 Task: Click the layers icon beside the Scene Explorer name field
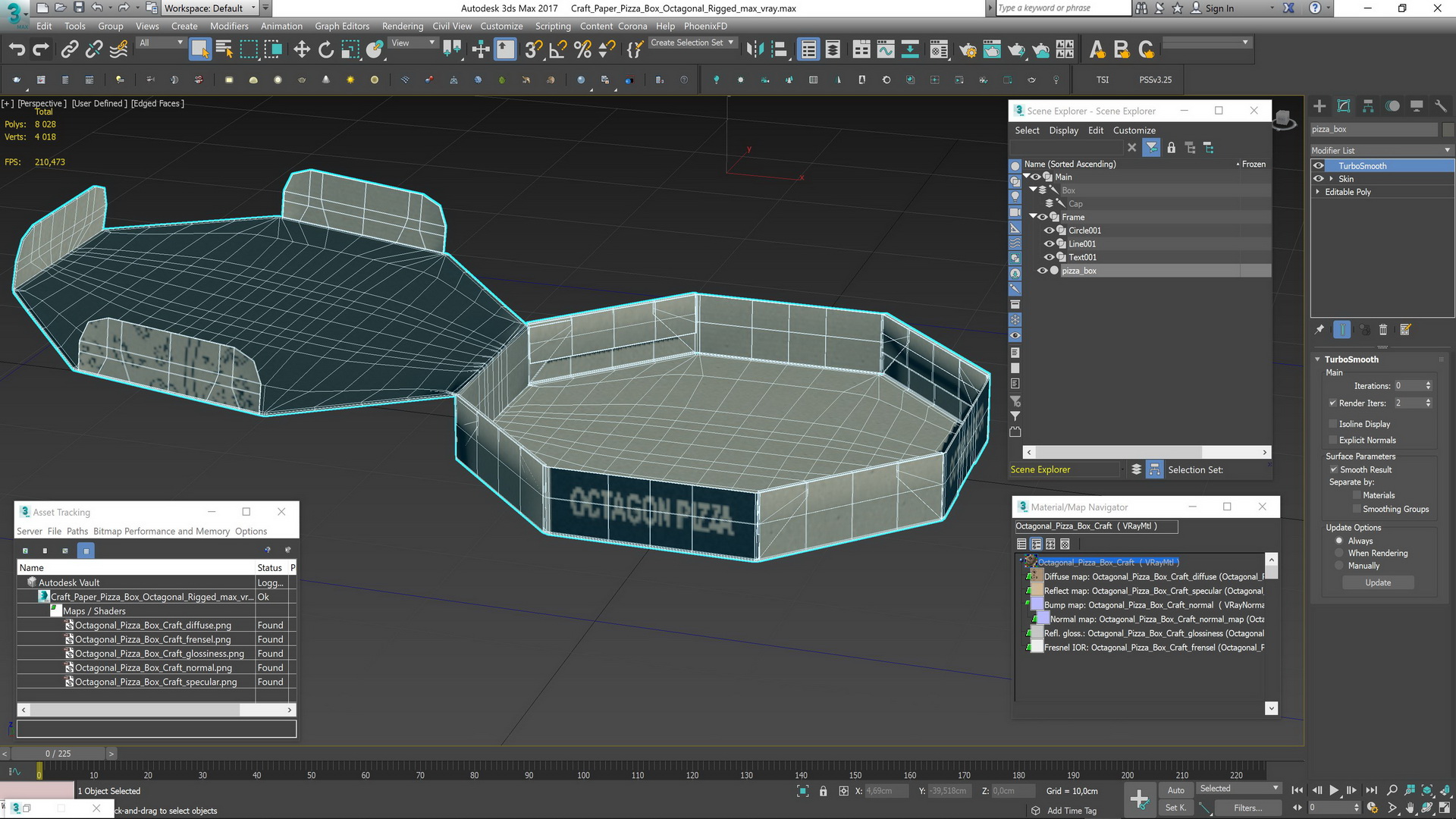(x=1136, y=469)
